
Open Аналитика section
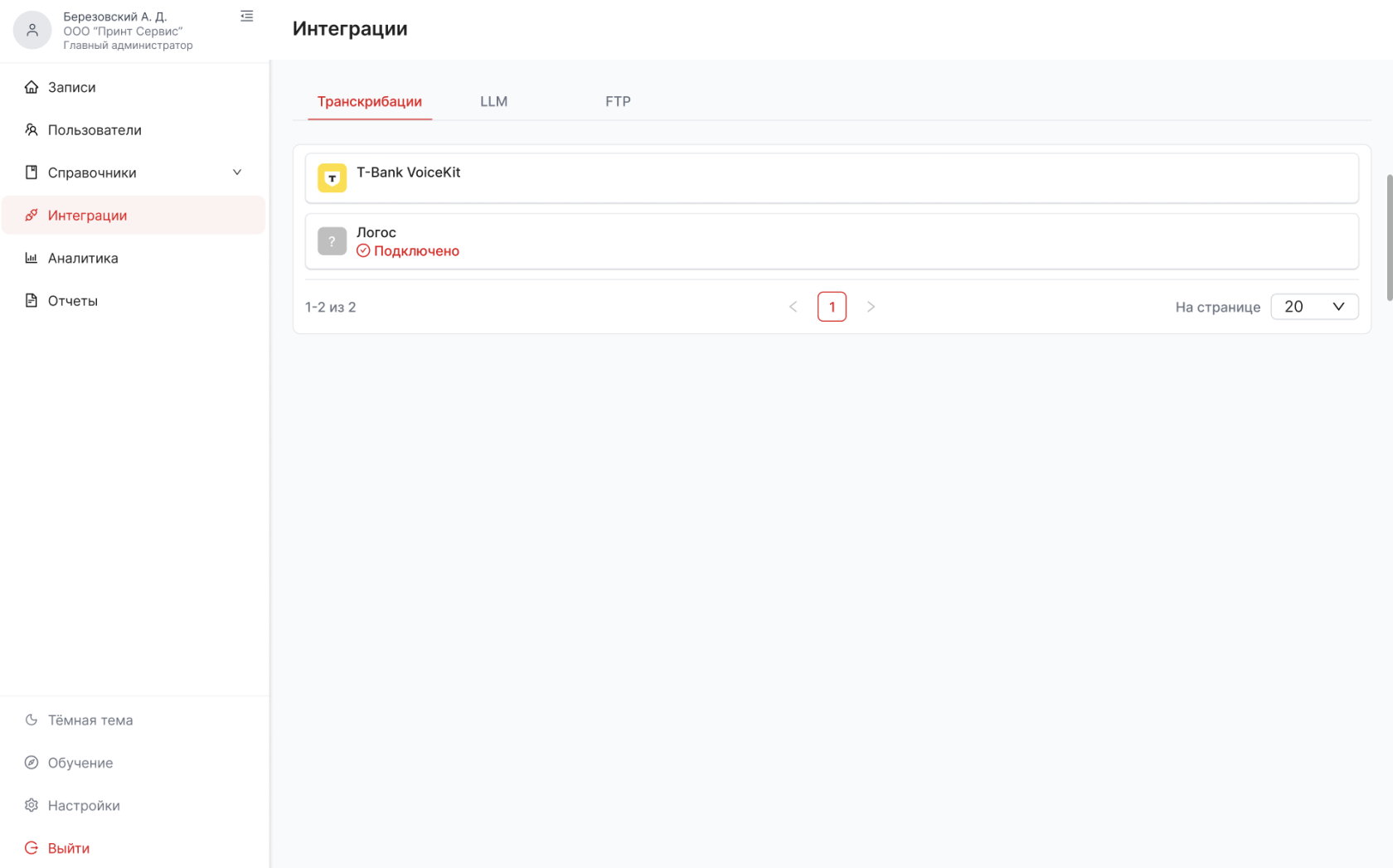(x=133, y=258)
